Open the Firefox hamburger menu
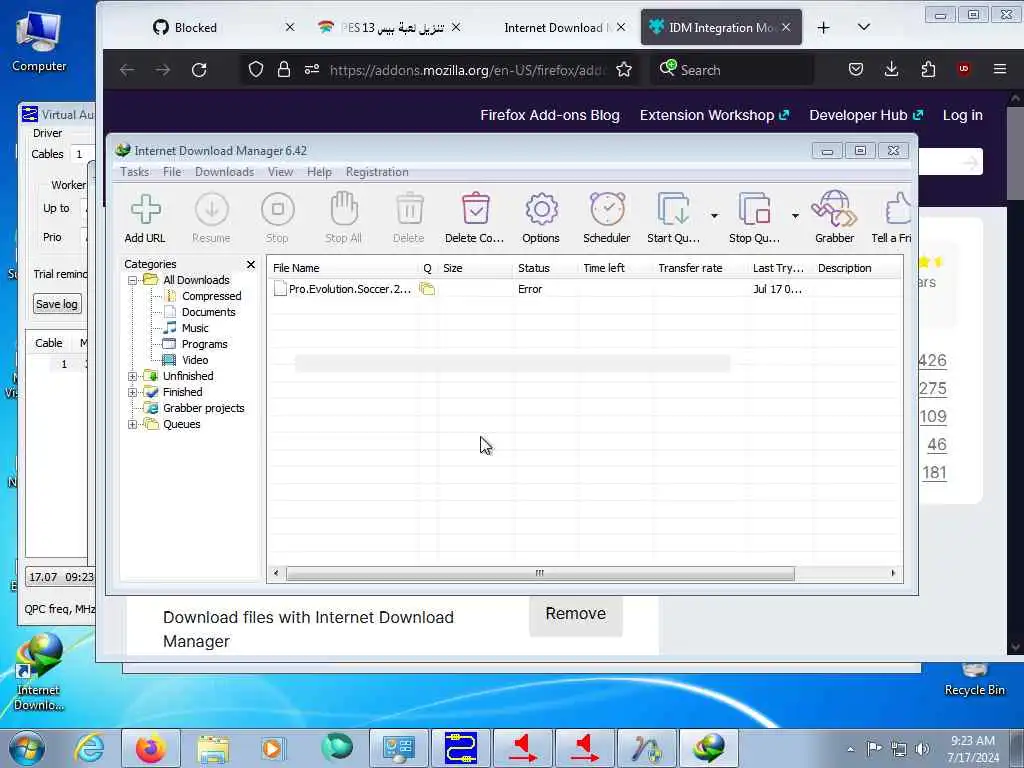 point(999,69)
